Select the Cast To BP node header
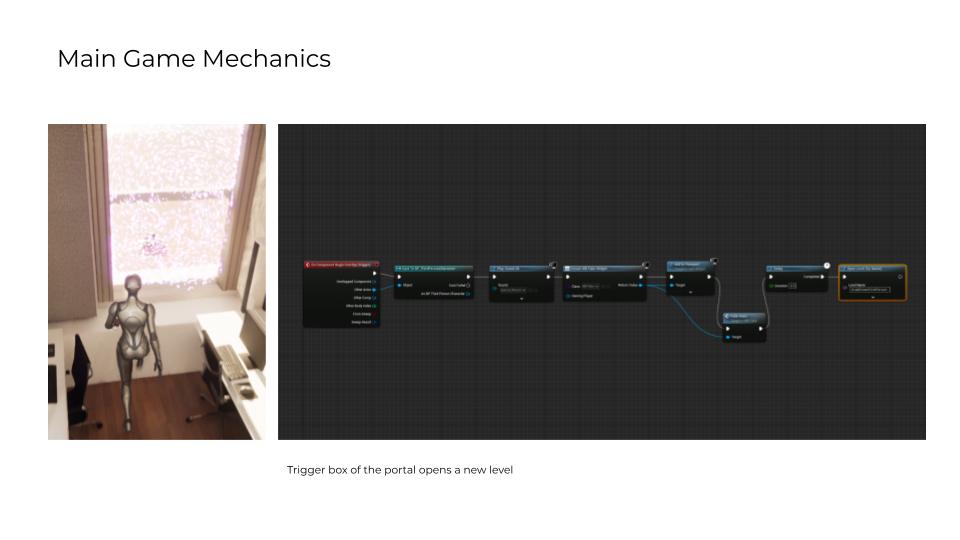 pos(432,268)
